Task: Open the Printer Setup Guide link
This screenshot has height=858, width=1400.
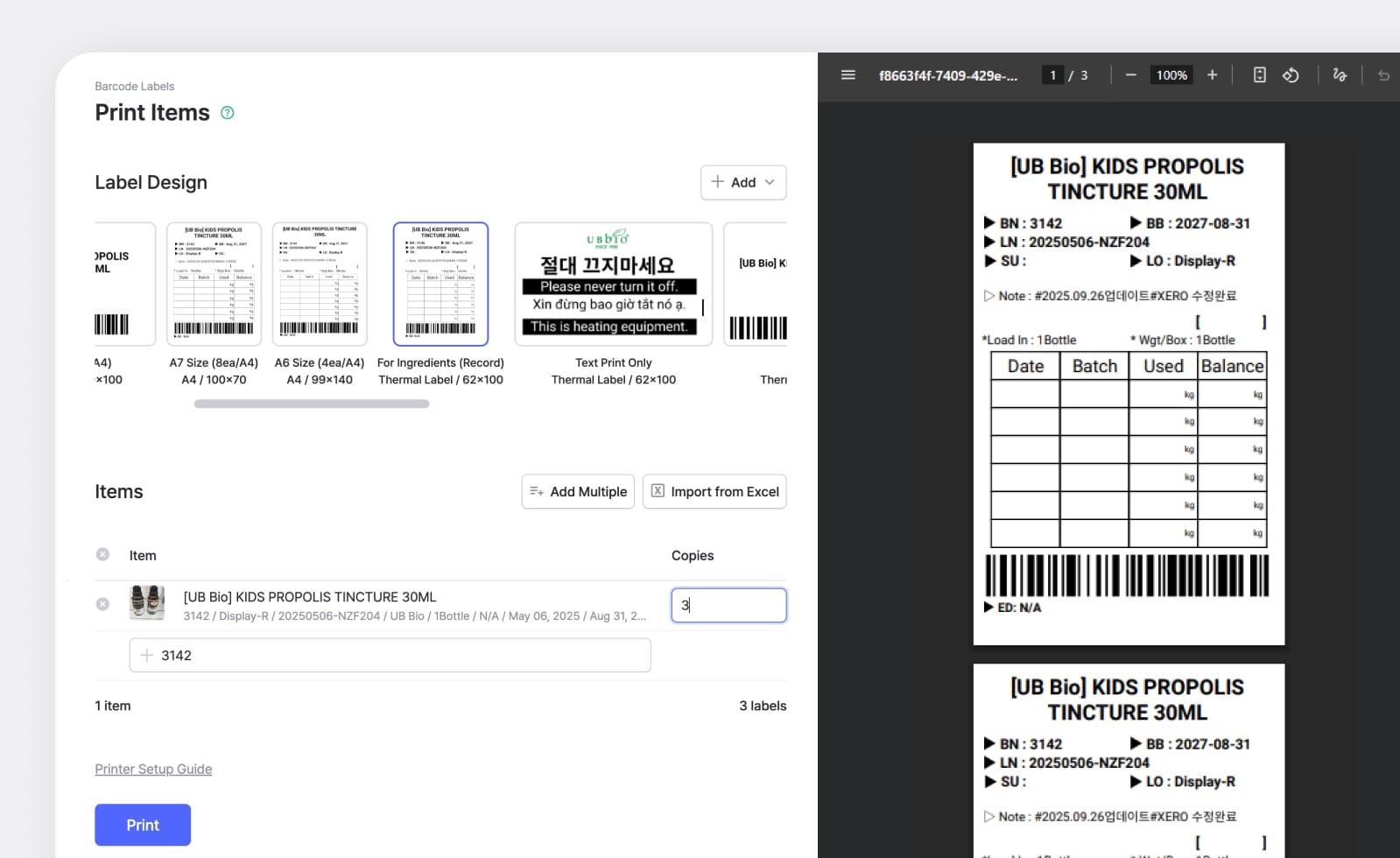Action: 153,769
